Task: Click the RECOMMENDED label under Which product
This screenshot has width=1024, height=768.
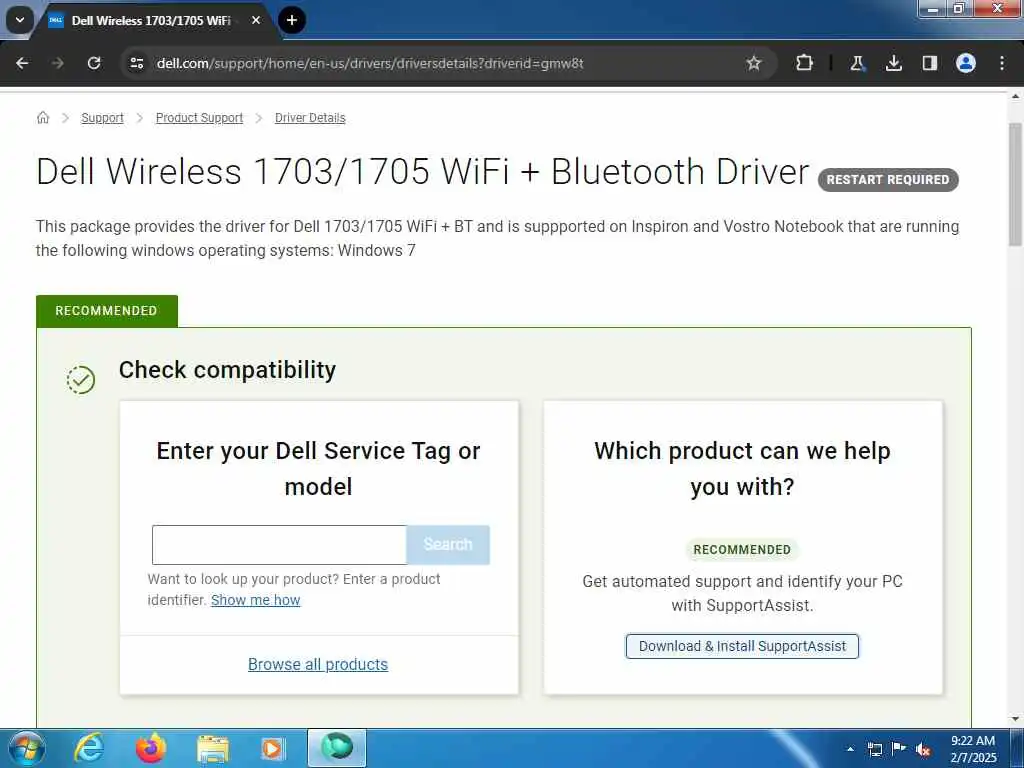Action: point(742,549)
